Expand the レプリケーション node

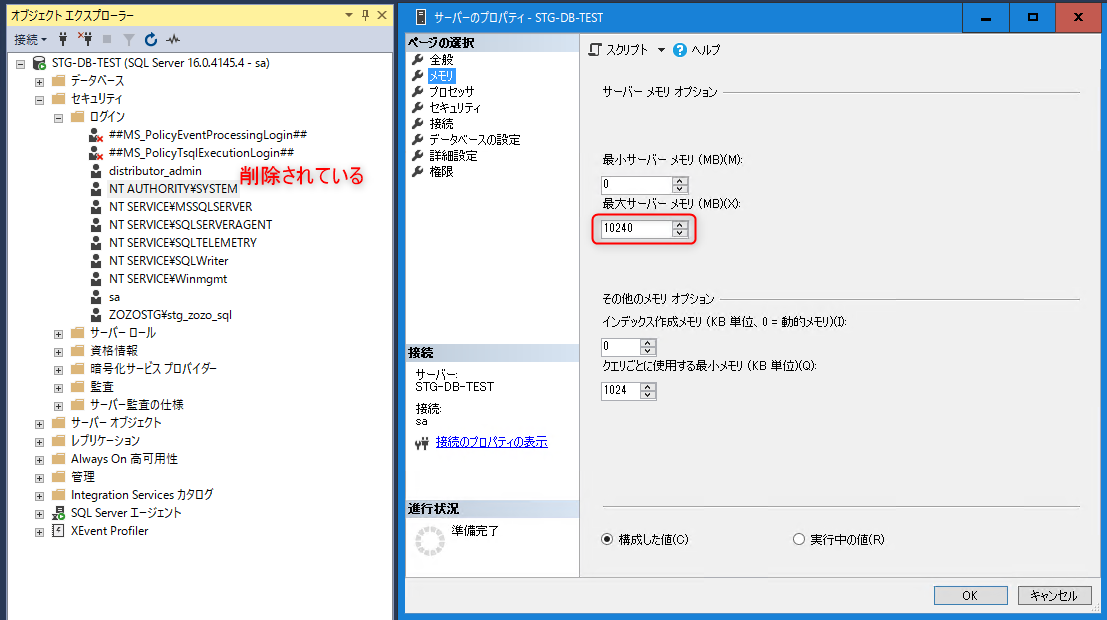coord(40,442)
